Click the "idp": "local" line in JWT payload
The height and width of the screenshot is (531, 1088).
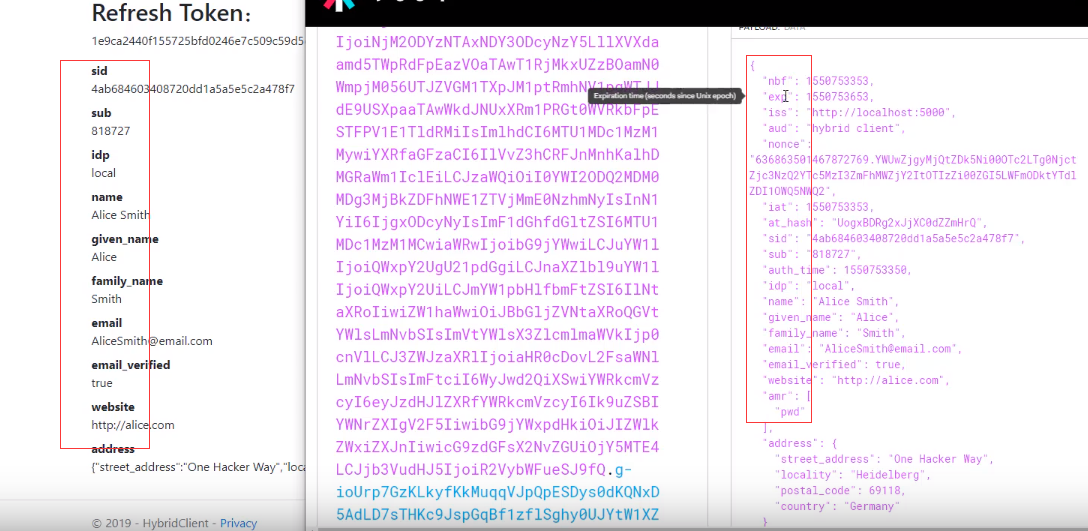(x=808, y=286)
